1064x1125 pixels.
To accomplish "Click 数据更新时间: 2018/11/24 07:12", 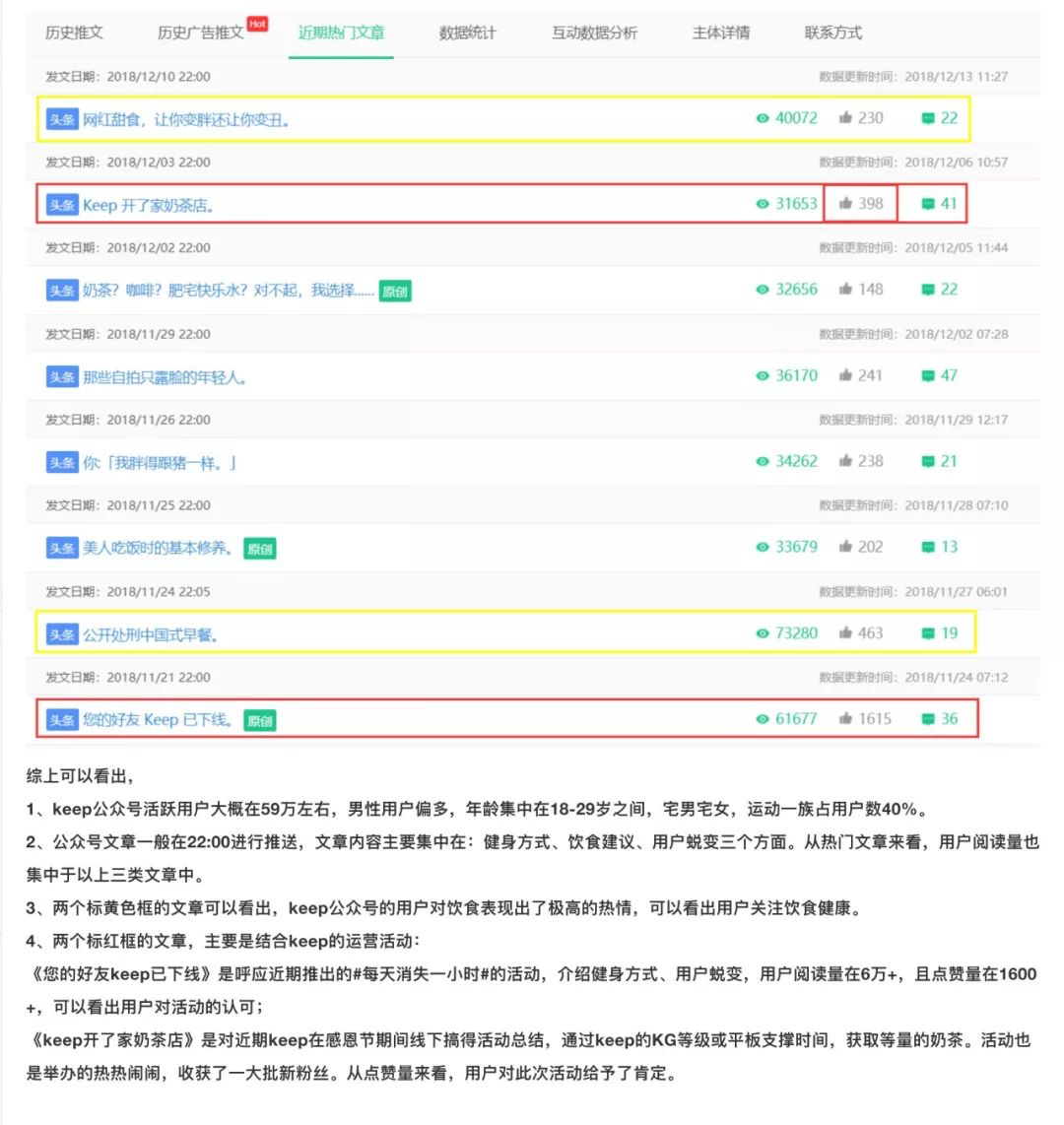I will [913, 678].
